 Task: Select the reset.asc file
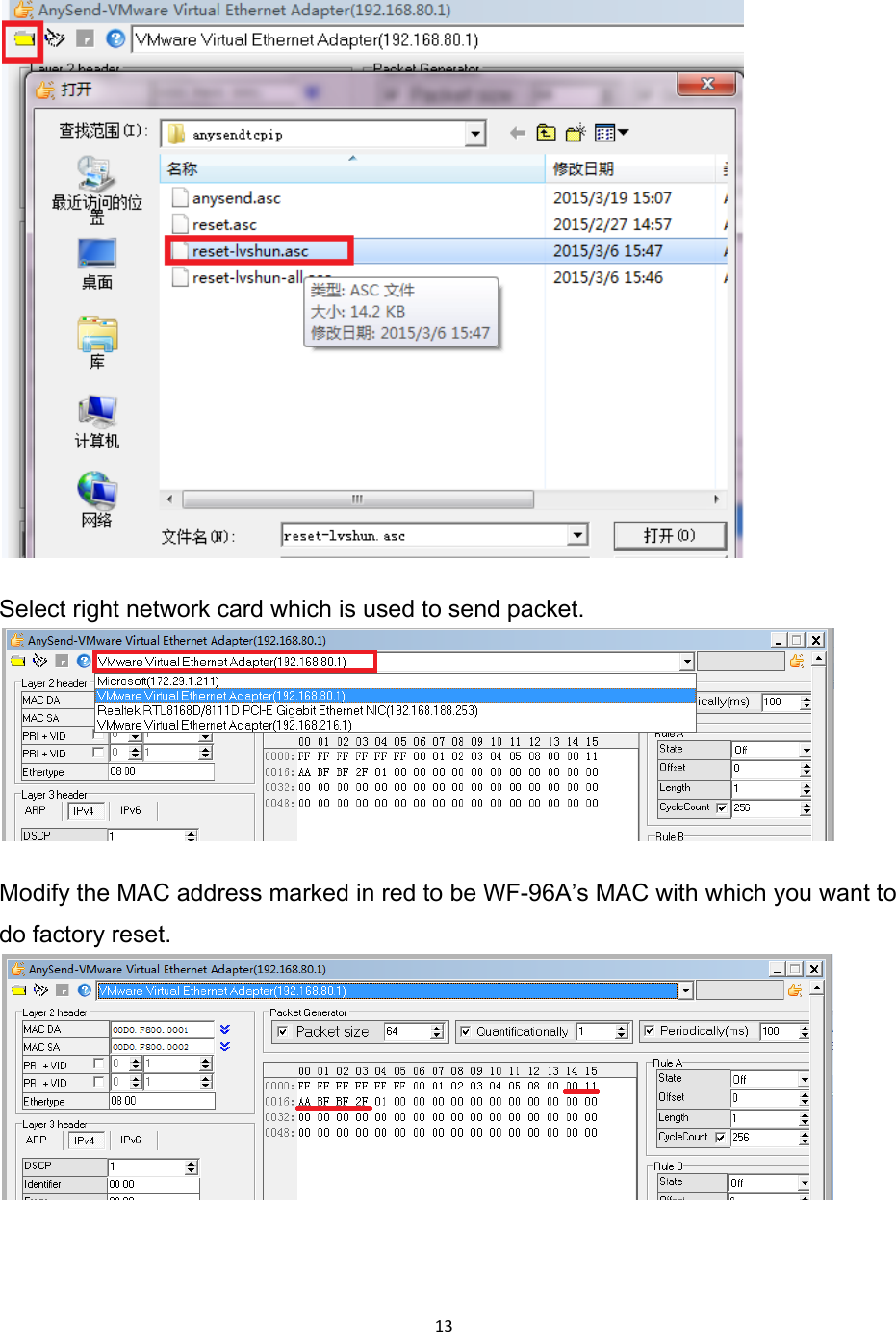(x=224, y=224)
